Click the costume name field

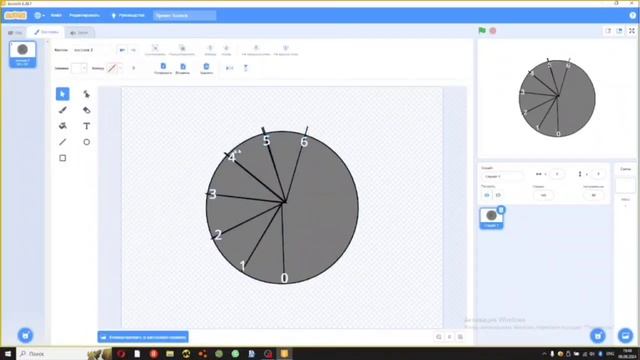point(93,50)
